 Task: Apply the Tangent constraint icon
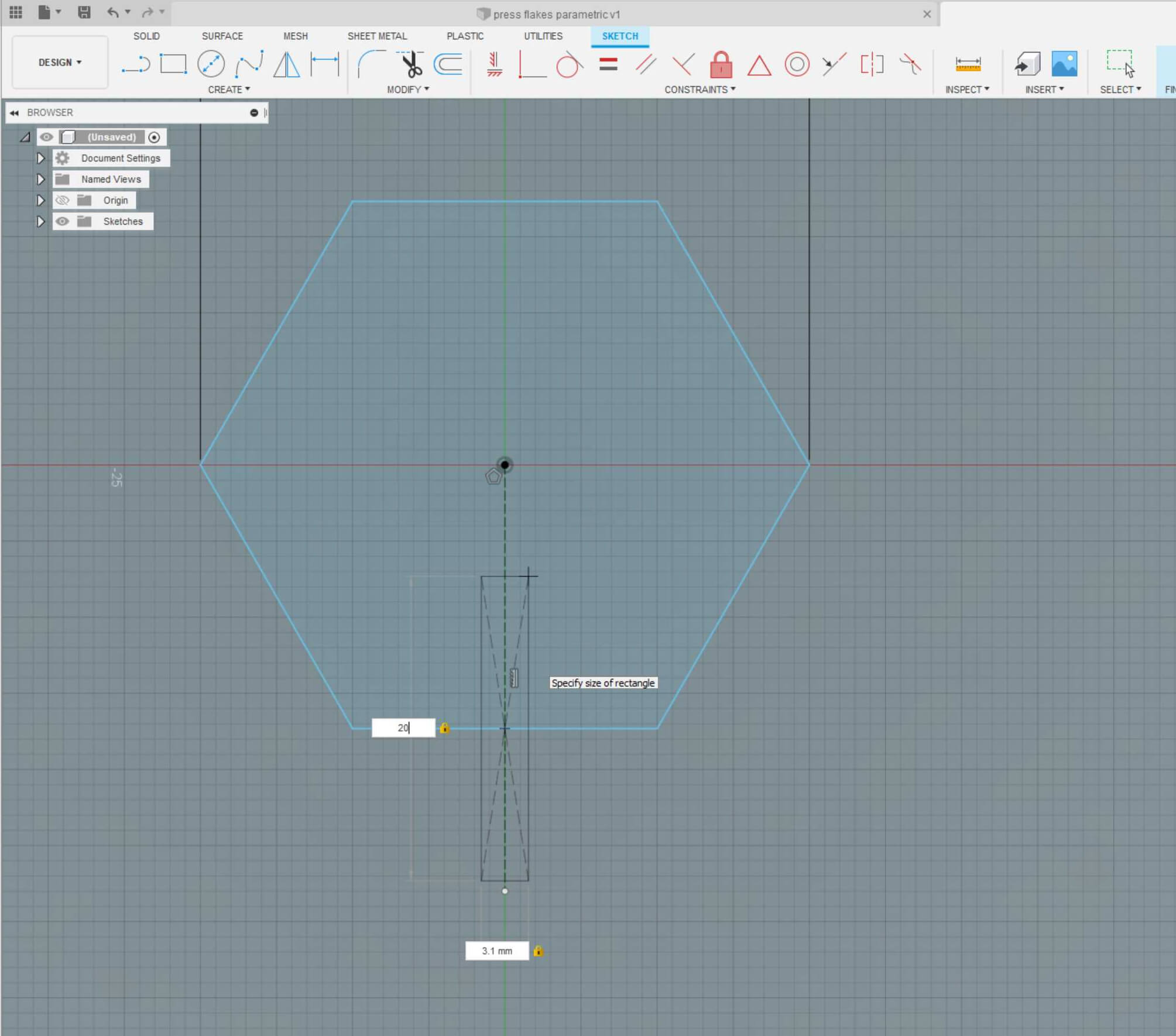569,64
